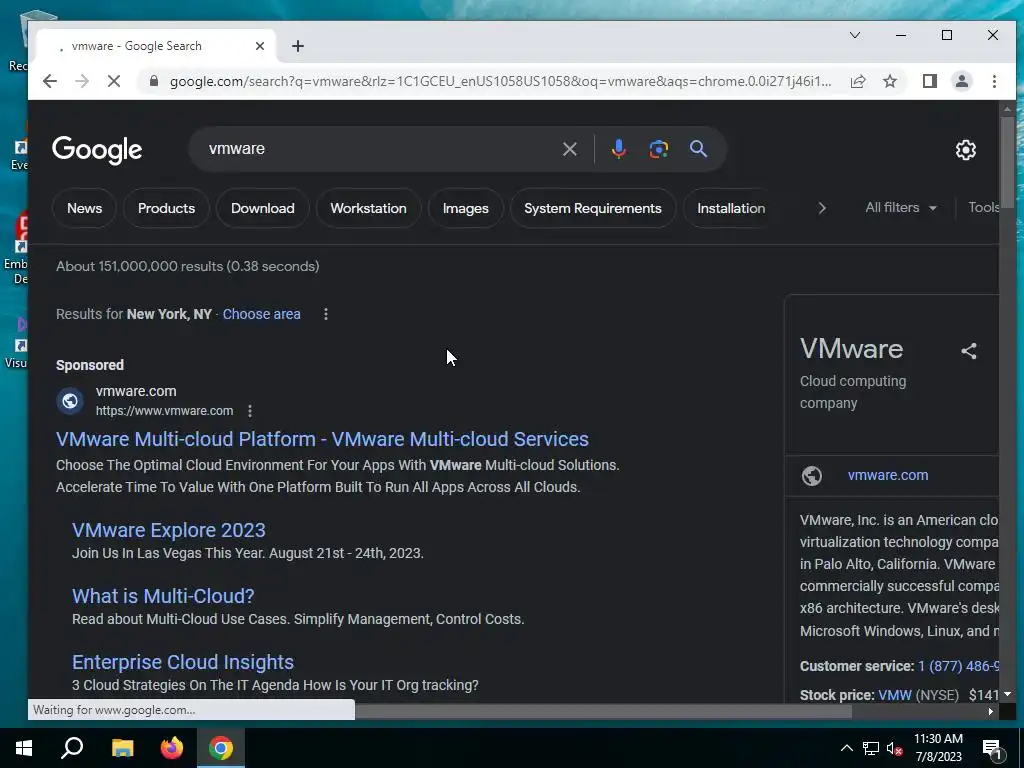Screen dimensions: 1024x768
Task: Search by image with Google Lens icon
Action: 658,149
